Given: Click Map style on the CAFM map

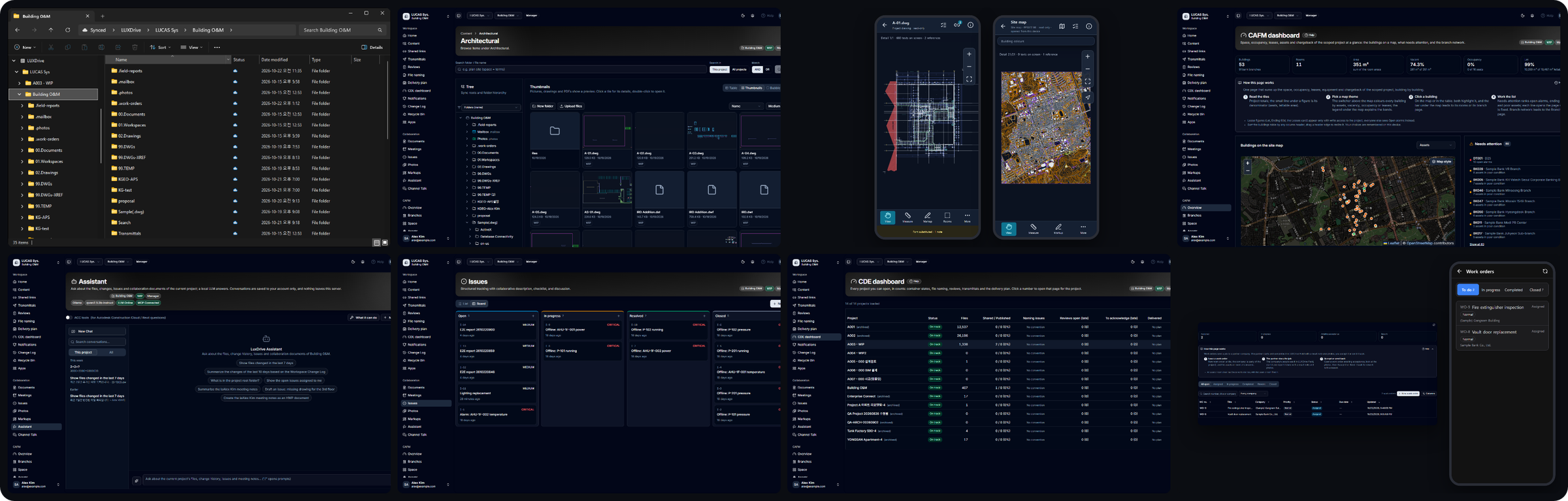Looking at the screenshot, I should 1442,161.
